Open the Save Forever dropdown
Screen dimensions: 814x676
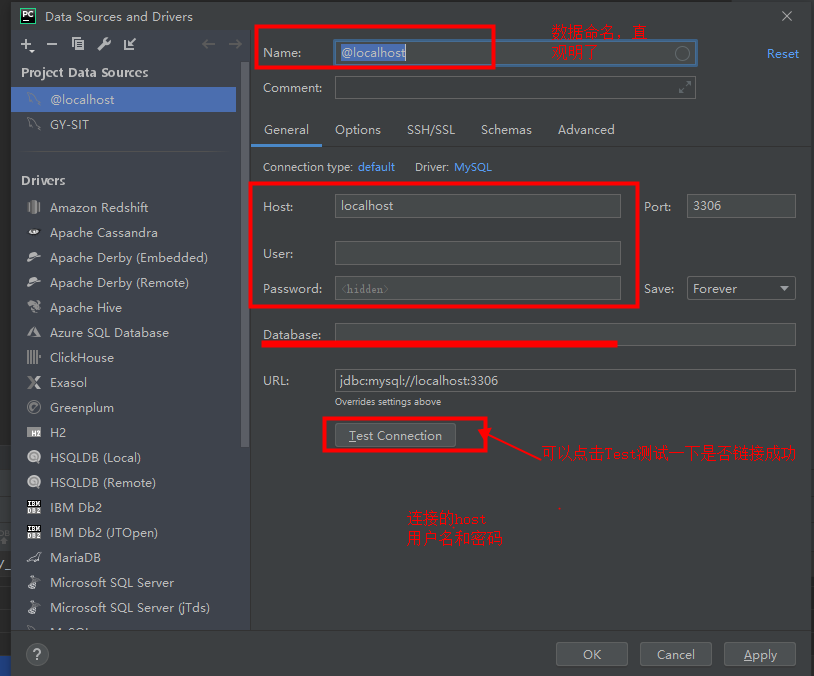click(x=740, y=288)
